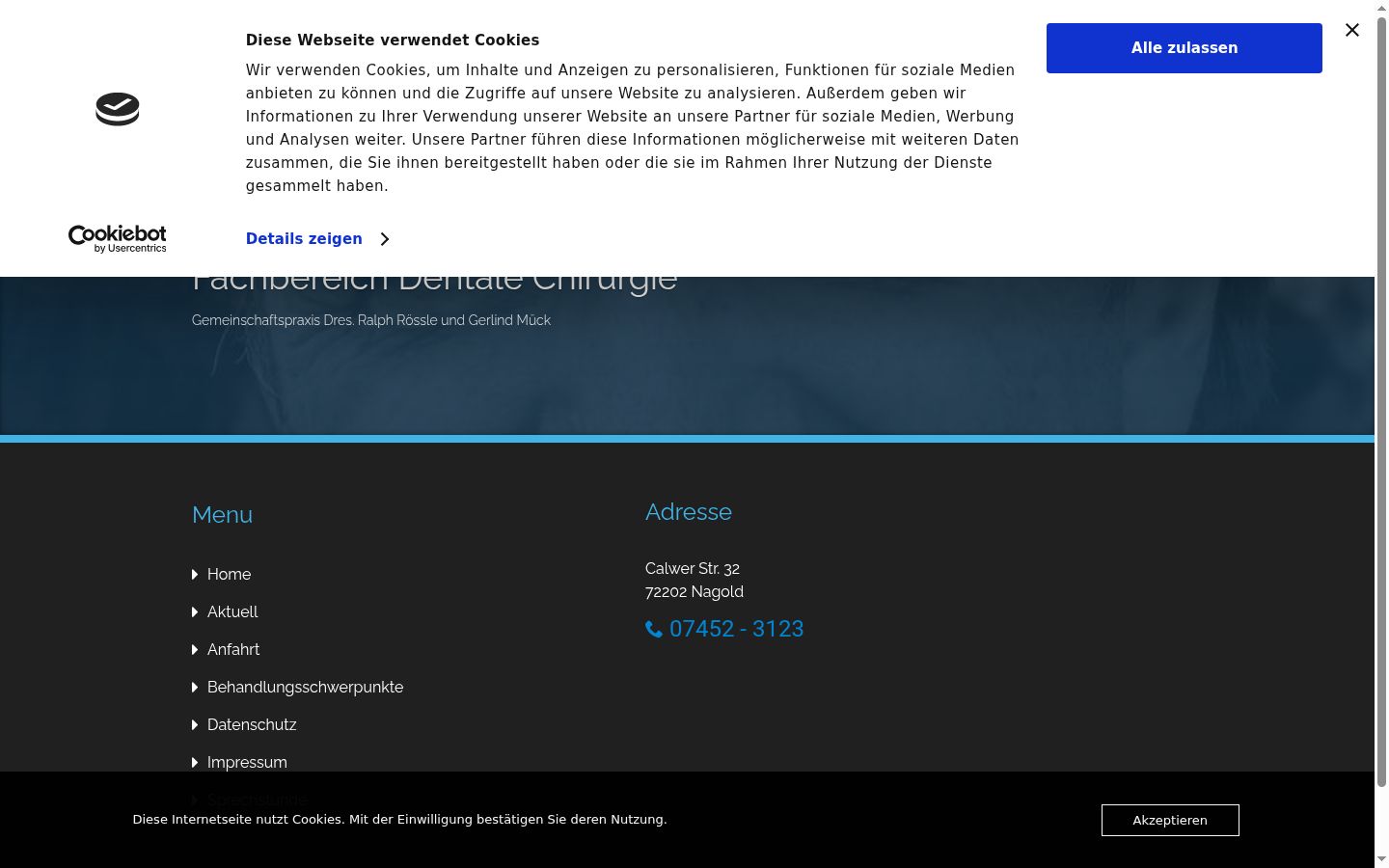Click the Menu heading
This screenshot has height=868, width=1389.
(x=222, y=515)
